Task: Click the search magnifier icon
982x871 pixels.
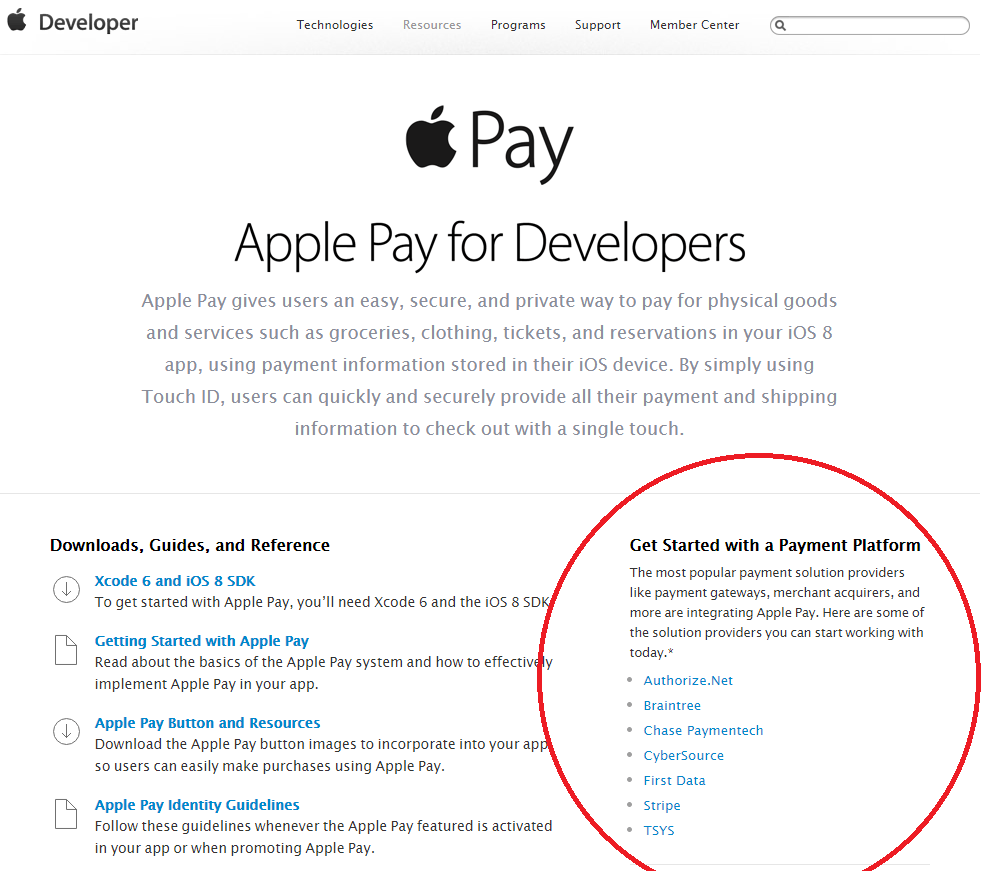Action: coord(780,25)
